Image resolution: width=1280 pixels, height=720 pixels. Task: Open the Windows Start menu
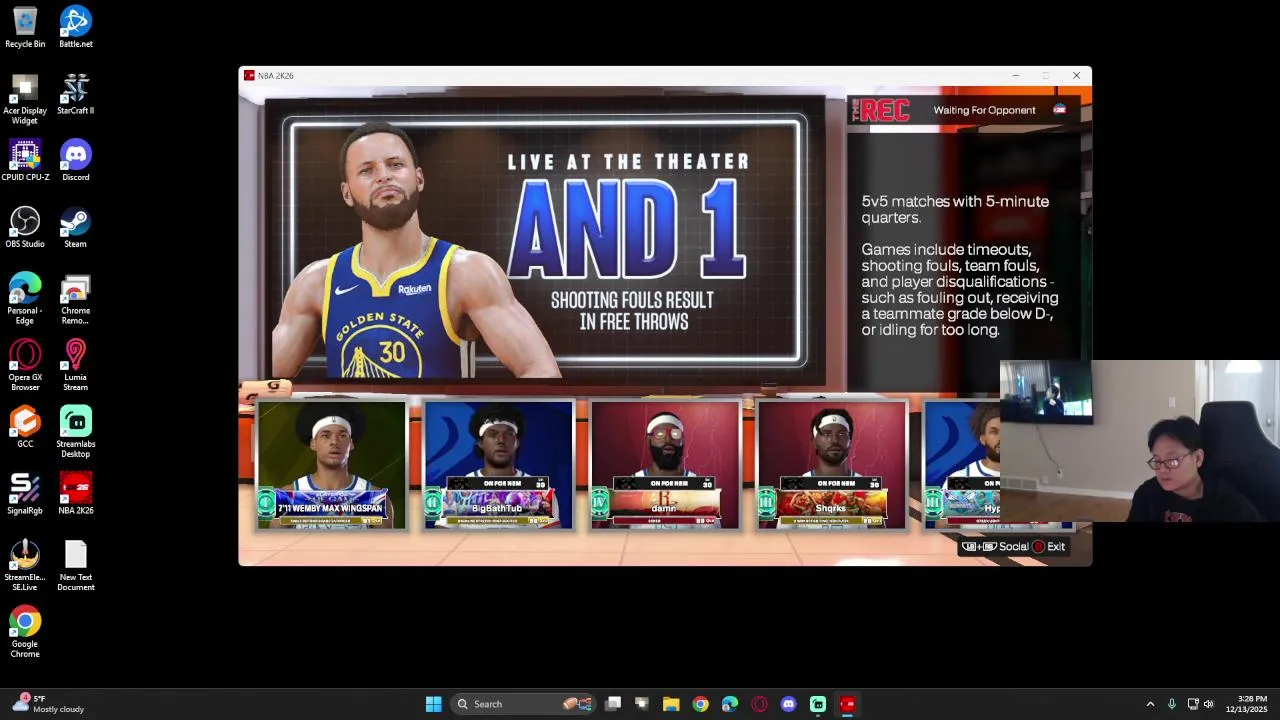click(433, 704)
